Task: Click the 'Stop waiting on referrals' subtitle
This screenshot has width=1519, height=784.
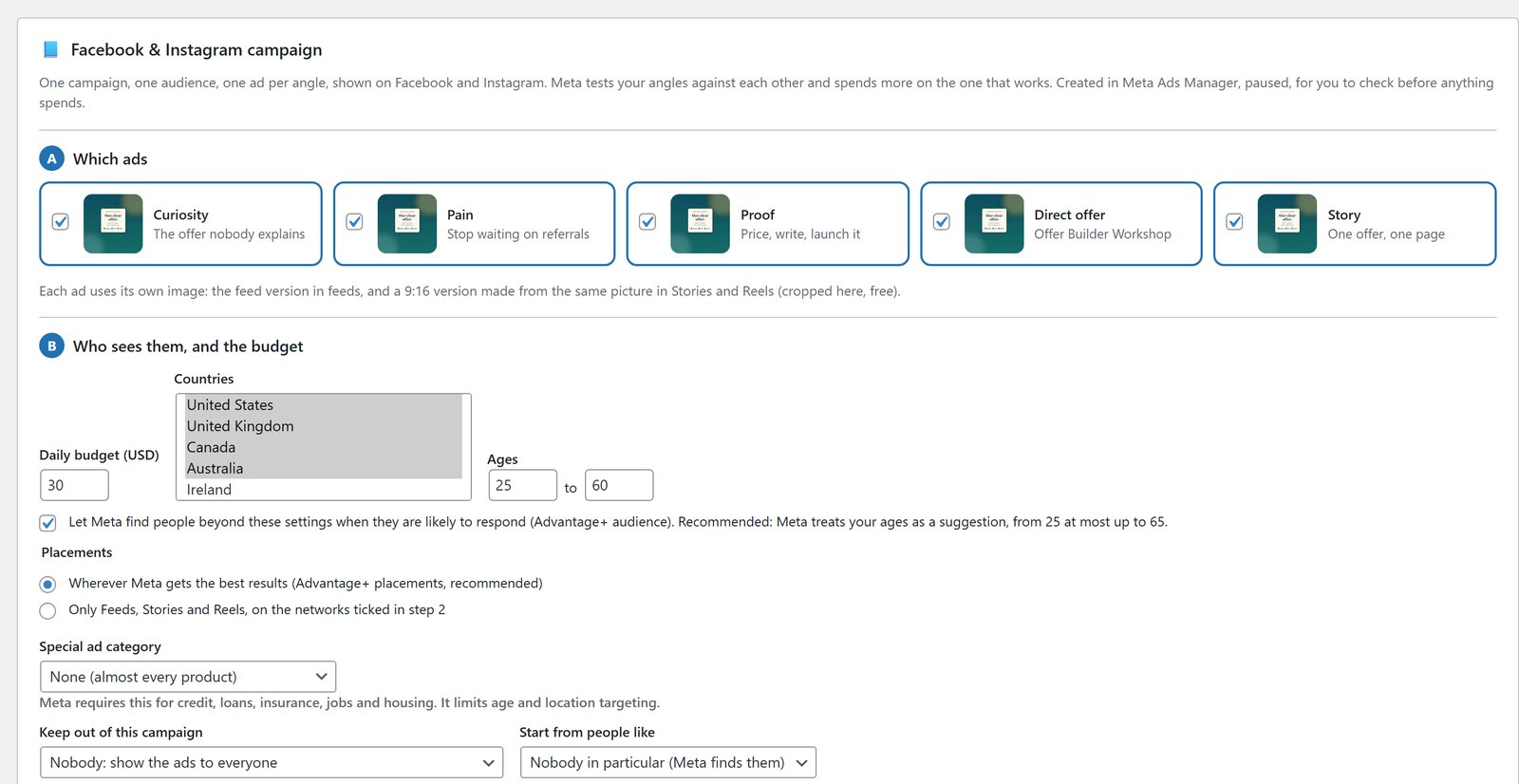Action: [x=518, y=234]
